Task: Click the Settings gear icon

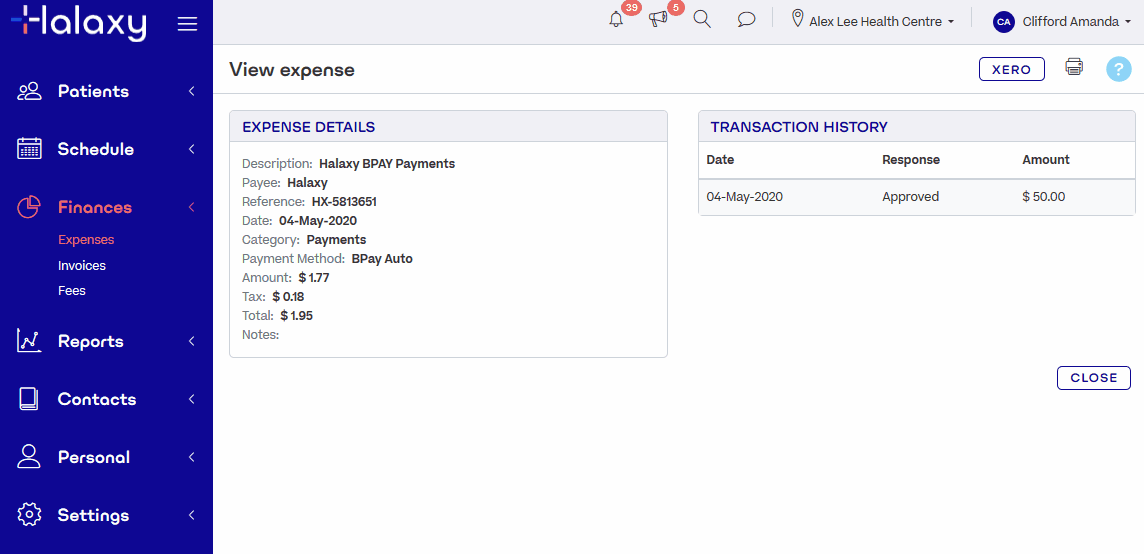Action: coord(28,515)
